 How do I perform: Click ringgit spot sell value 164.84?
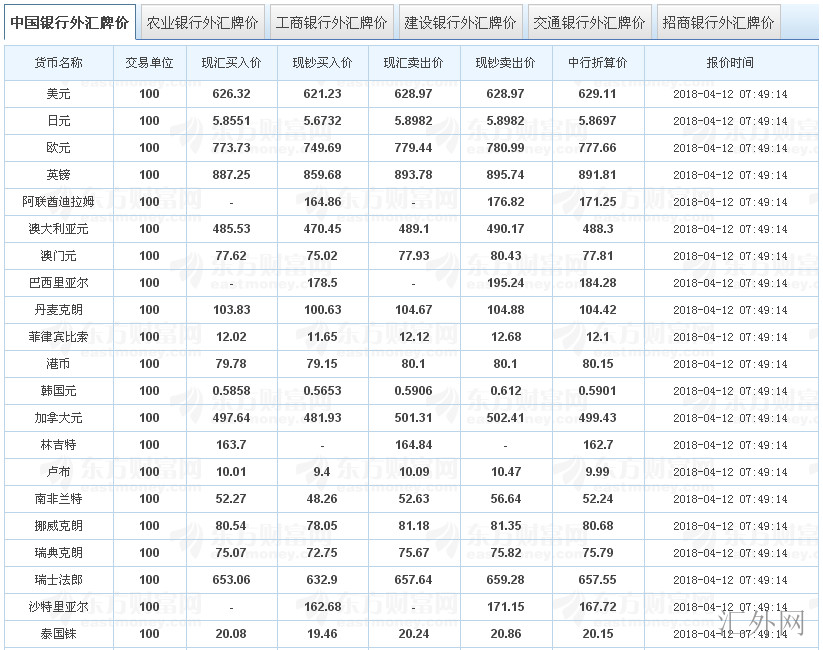click(414, 445)
